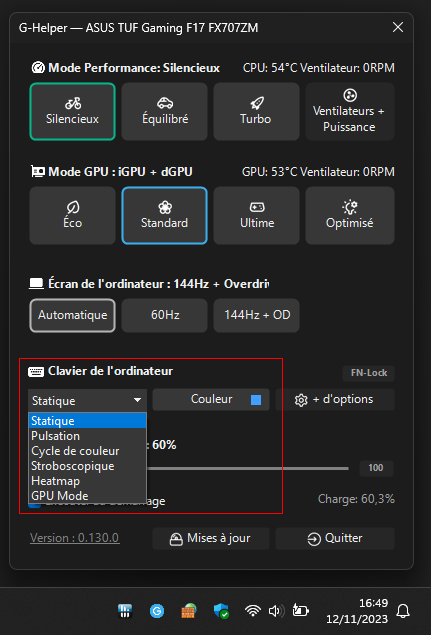
Task: Set screen refresh to Automatique
Action: click(73, 315)
